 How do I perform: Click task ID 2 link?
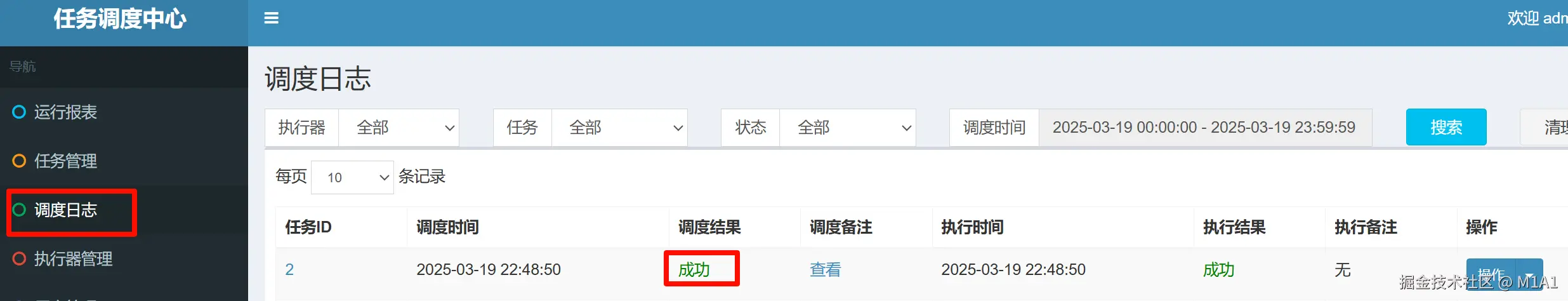pos(289,270)
